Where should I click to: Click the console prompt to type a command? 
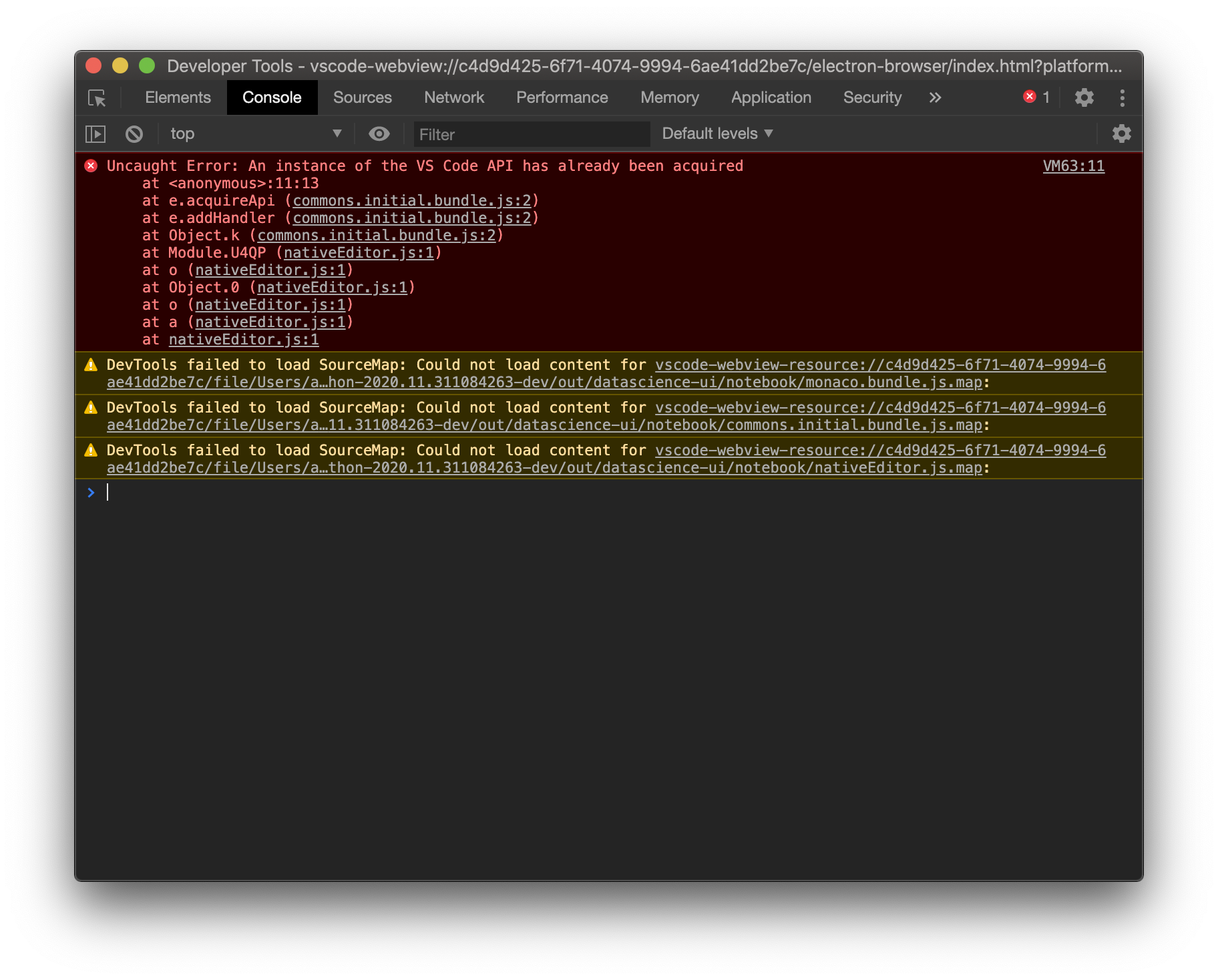[267, 493]
